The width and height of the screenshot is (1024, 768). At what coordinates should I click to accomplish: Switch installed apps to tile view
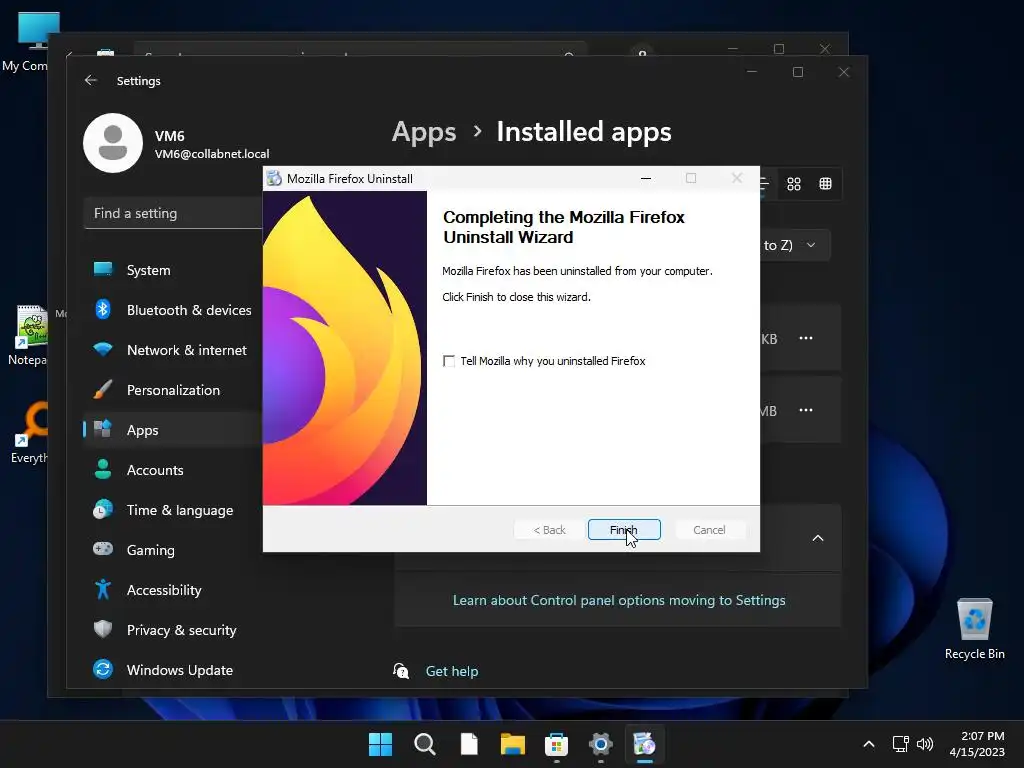coord(793,184)
